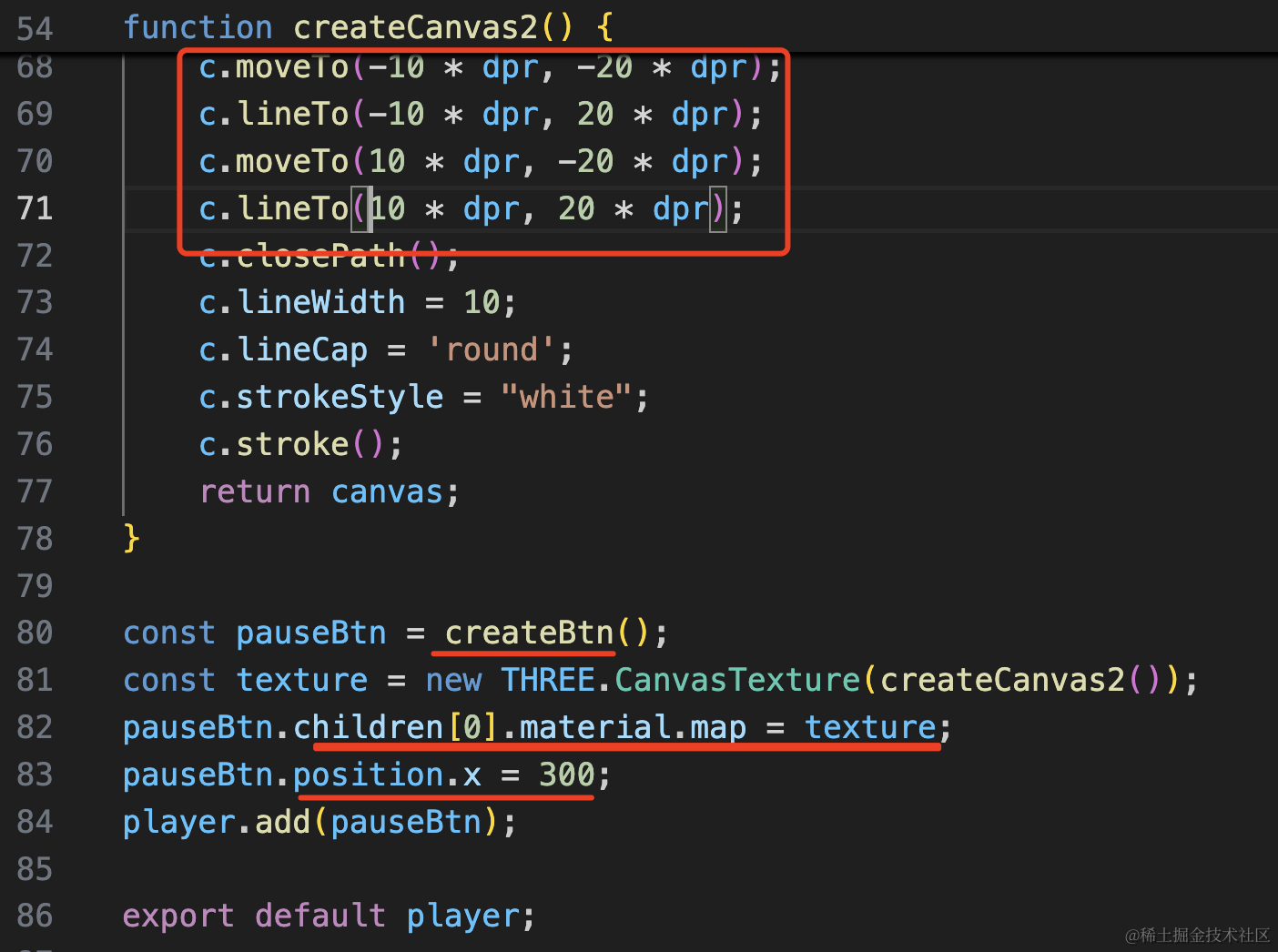Image resolution: width=1278 pixels, height=952 pixels.
Task: Click 'THREE.CanvasTexture' on line 81
Action: [680, 680]
